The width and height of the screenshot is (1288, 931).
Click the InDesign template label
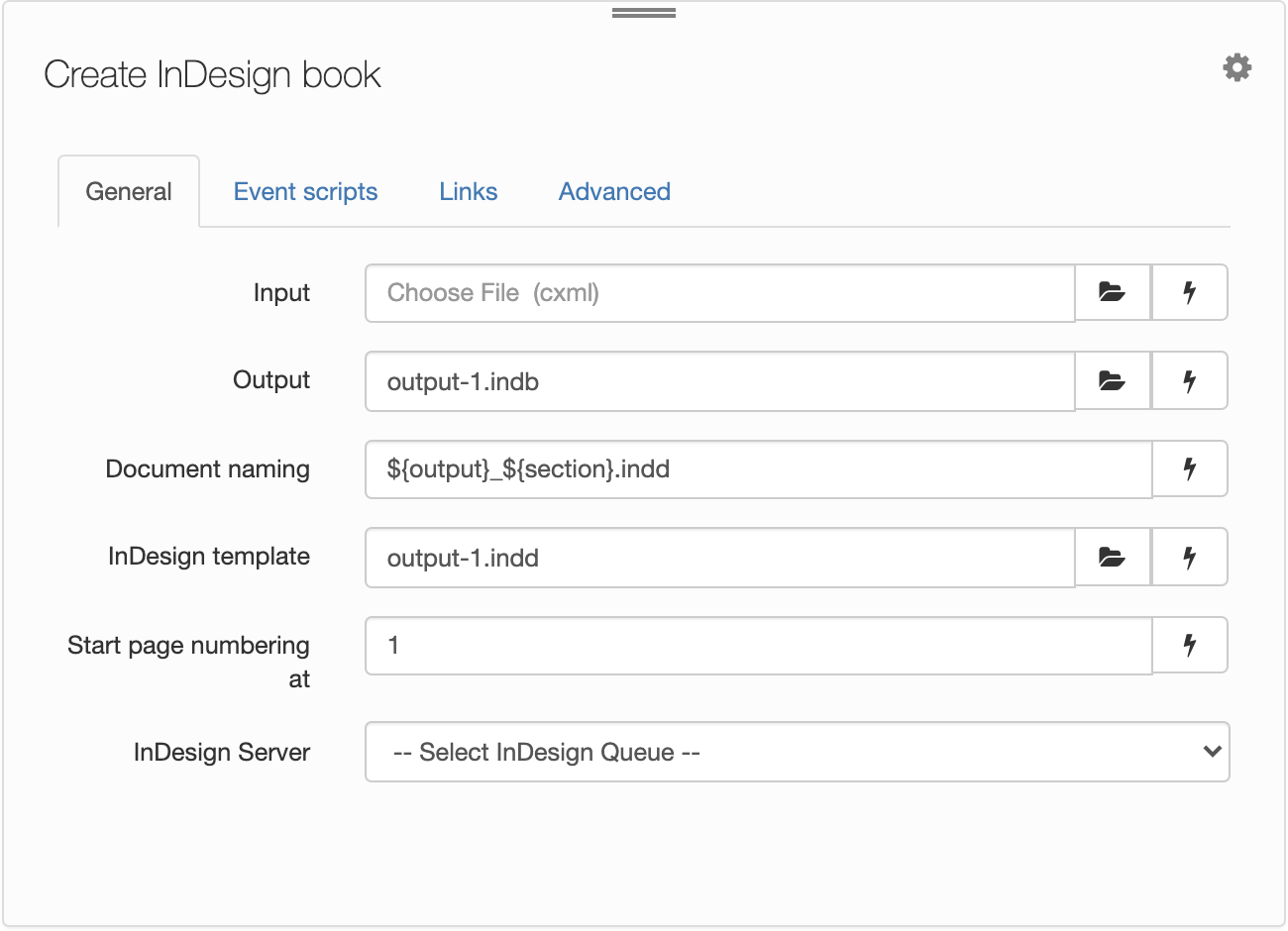pos(209,557)
